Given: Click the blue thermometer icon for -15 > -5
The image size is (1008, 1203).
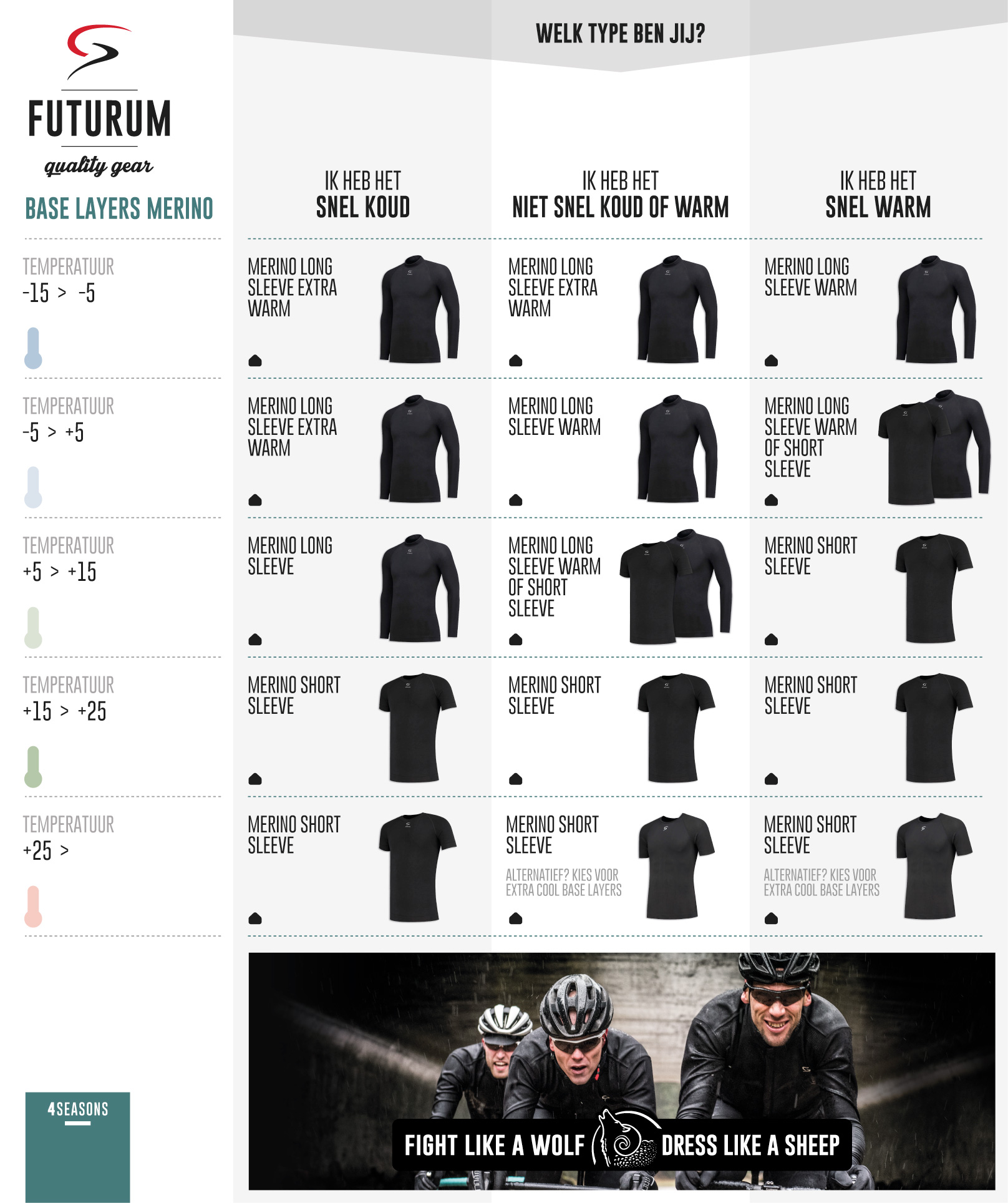Looking at the screenshot, I should (x=33, y=348).
